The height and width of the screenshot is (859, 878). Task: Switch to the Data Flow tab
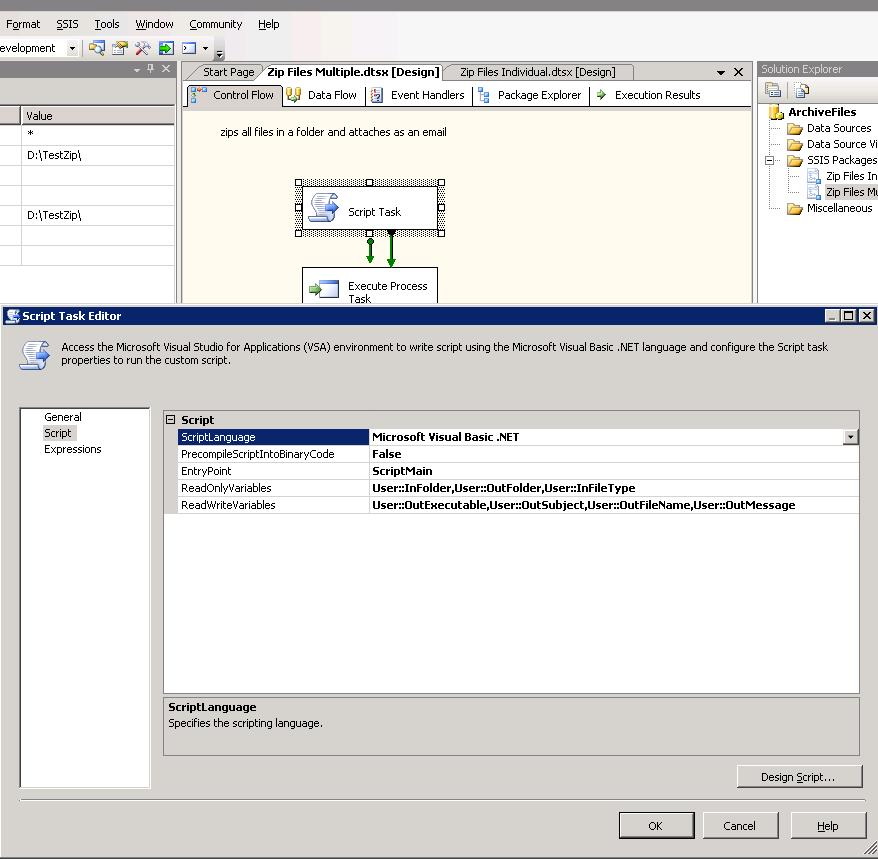click(x=322, y=95)
